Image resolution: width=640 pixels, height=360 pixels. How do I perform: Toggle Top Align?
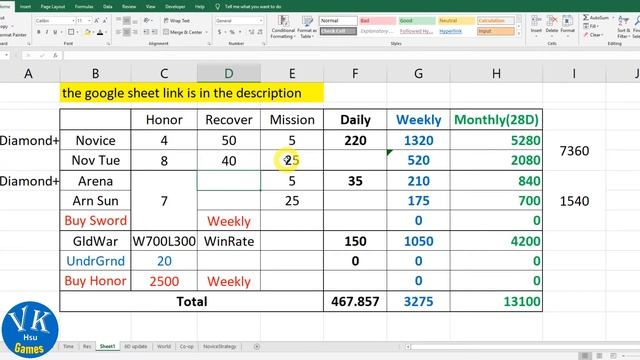[118, 20]
